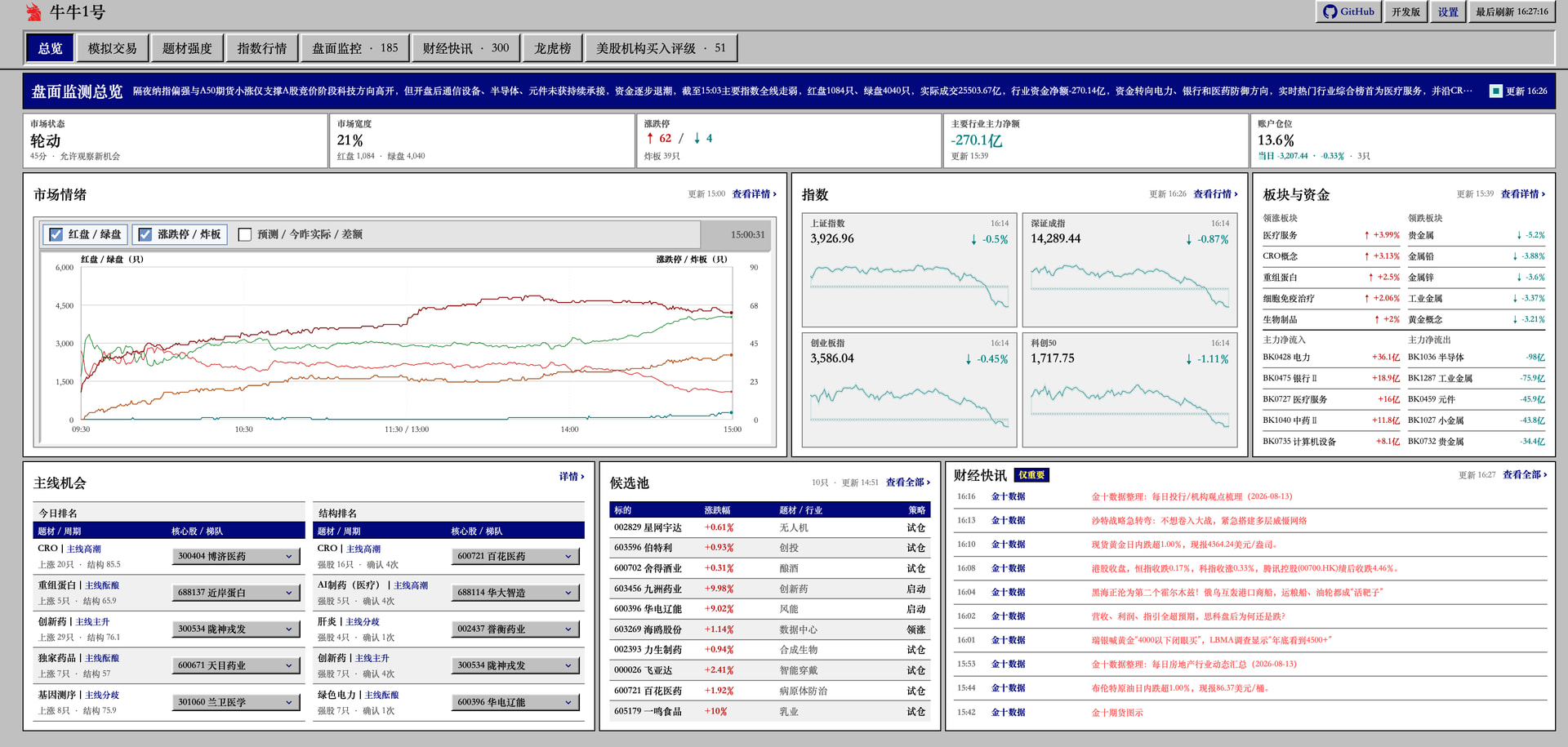This screenshot has width=1568, height=747.
Task: Open the 科创50 index chart card
Action: point(1129,389)
